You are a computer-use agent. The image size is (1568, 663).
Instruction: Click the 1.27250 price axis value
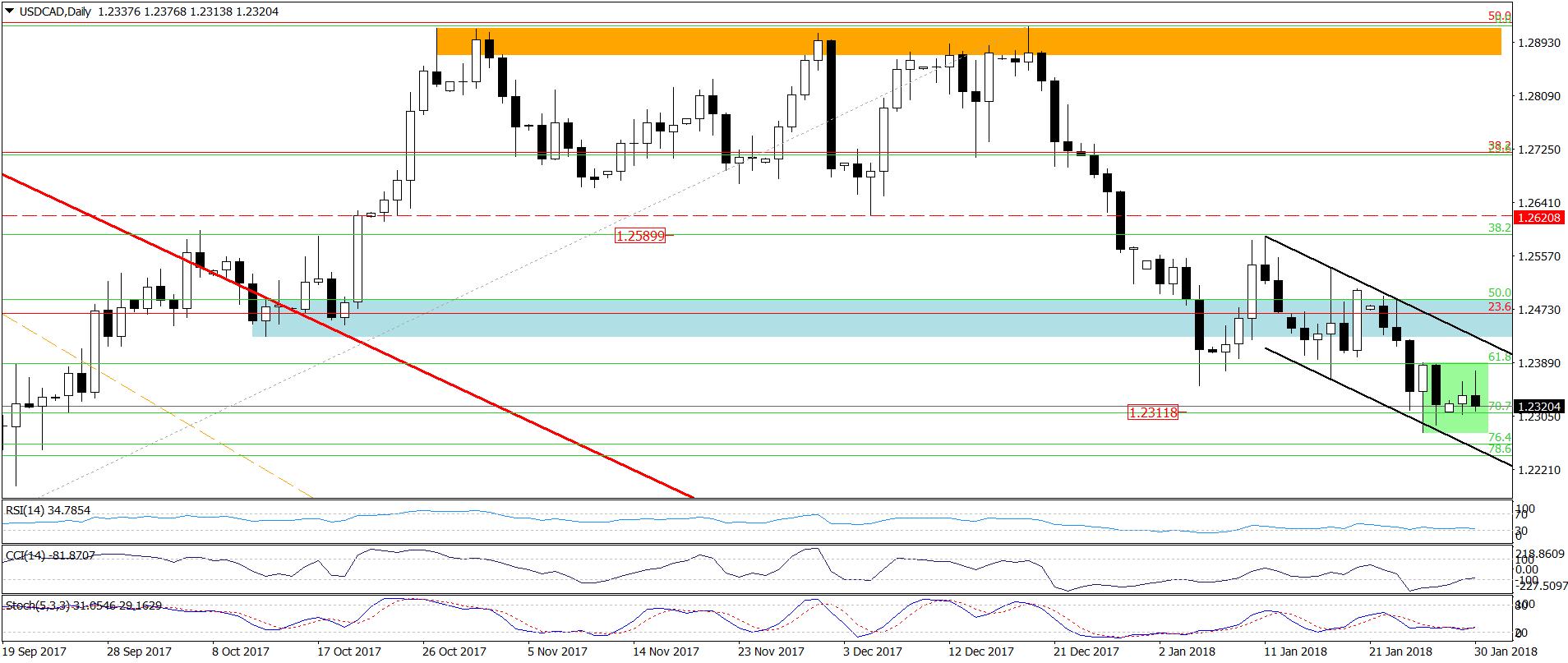coord(1539,150)
